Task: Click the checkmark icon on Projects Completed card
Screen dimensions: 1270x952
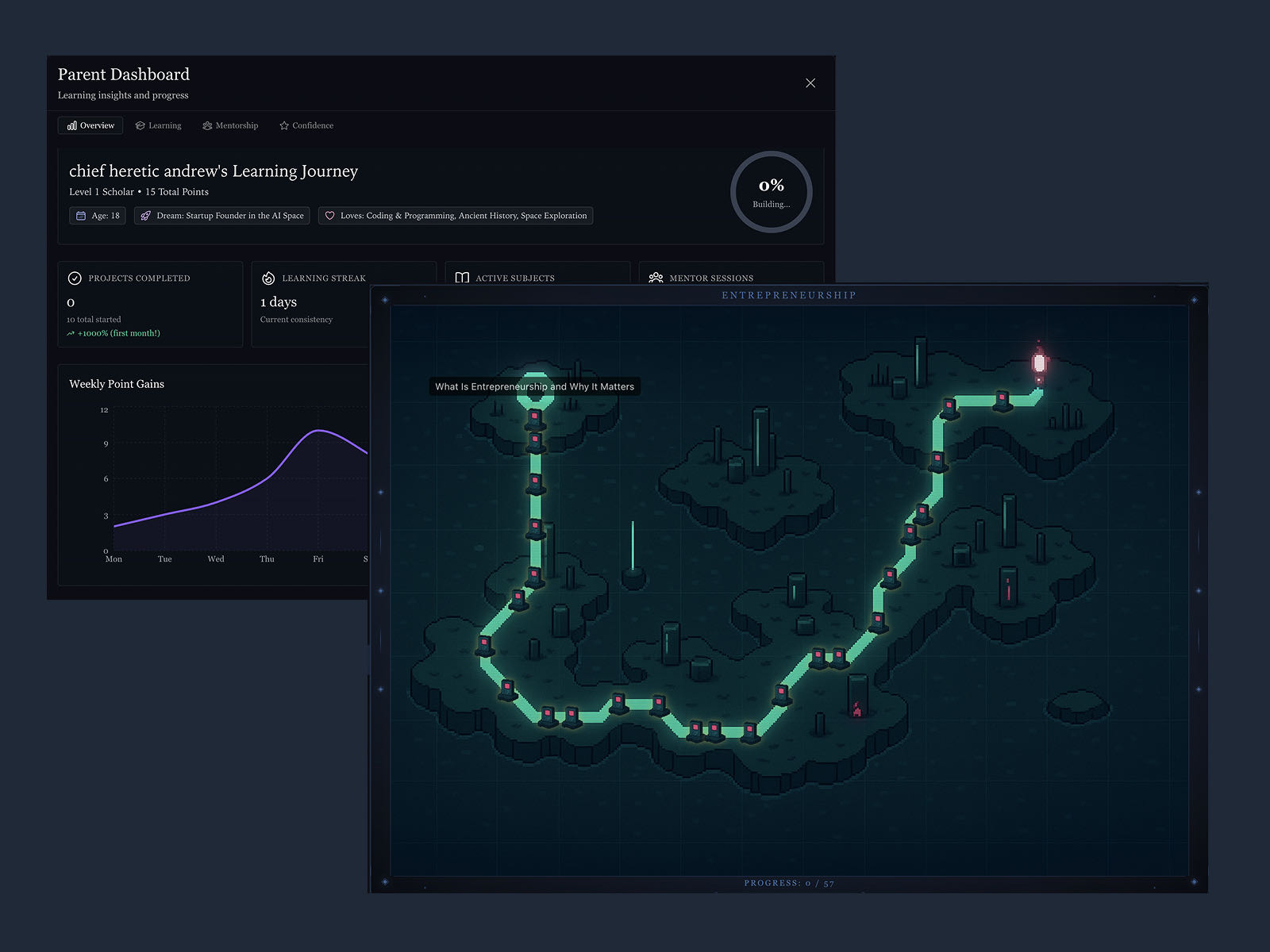Action: pos(75,278)
